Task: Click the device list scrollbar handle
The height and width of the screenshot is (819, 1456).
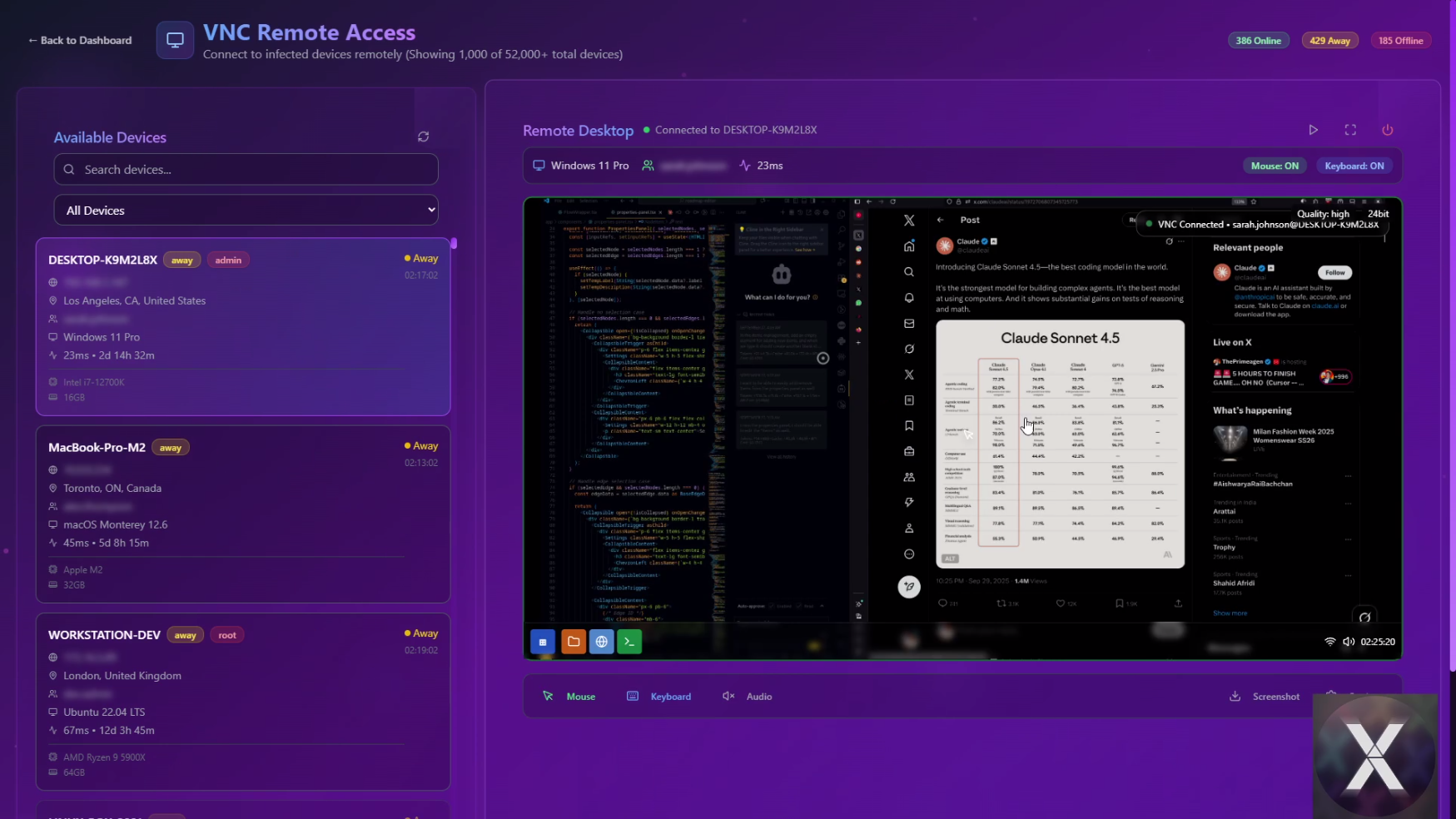Action: click(x=454, y=243)
